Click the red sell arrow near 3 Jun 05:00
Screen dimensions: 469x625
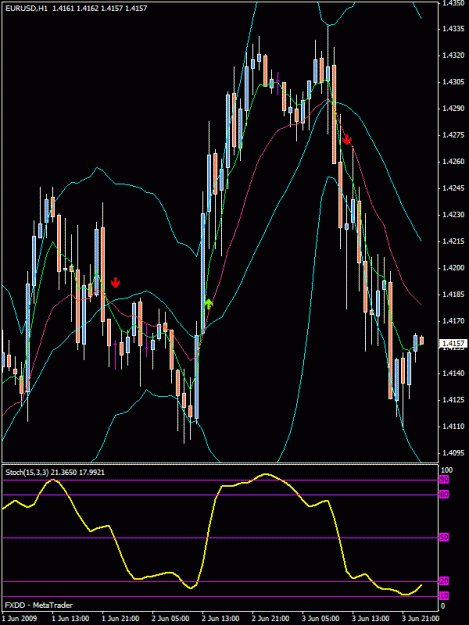coord(347,140)
